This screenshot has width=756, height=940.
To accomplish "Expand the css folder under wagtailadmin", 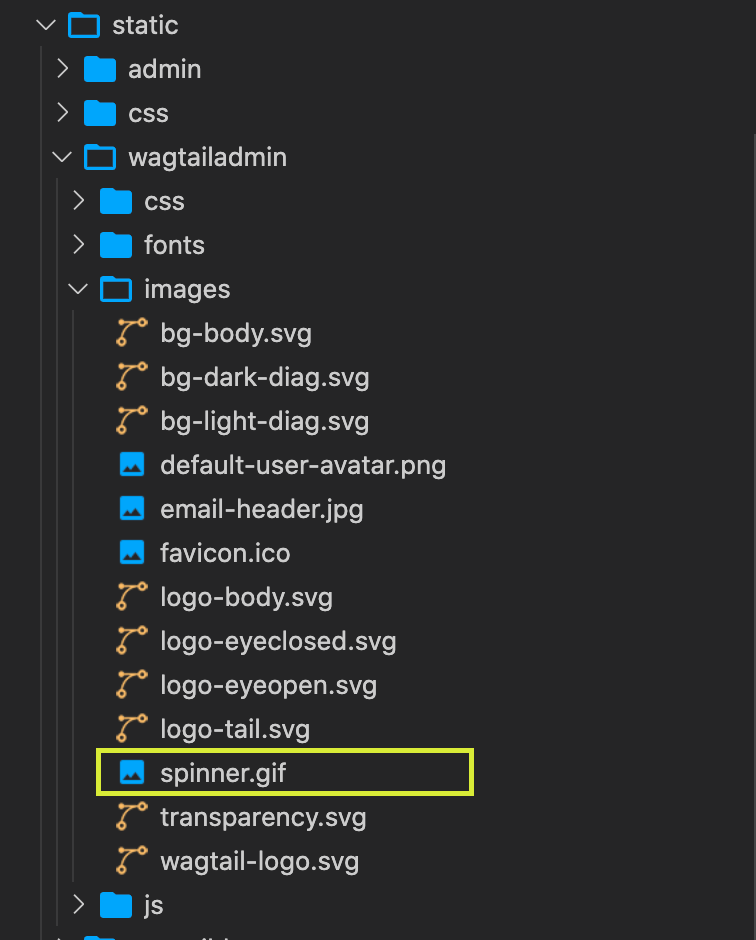I will pyautogui.click(x=79, y=201).
